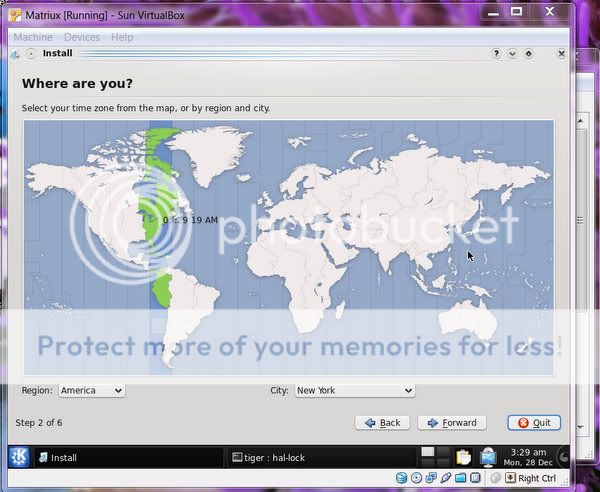
Task: Click the installer help question-mark icon
Action: (496, 54)
